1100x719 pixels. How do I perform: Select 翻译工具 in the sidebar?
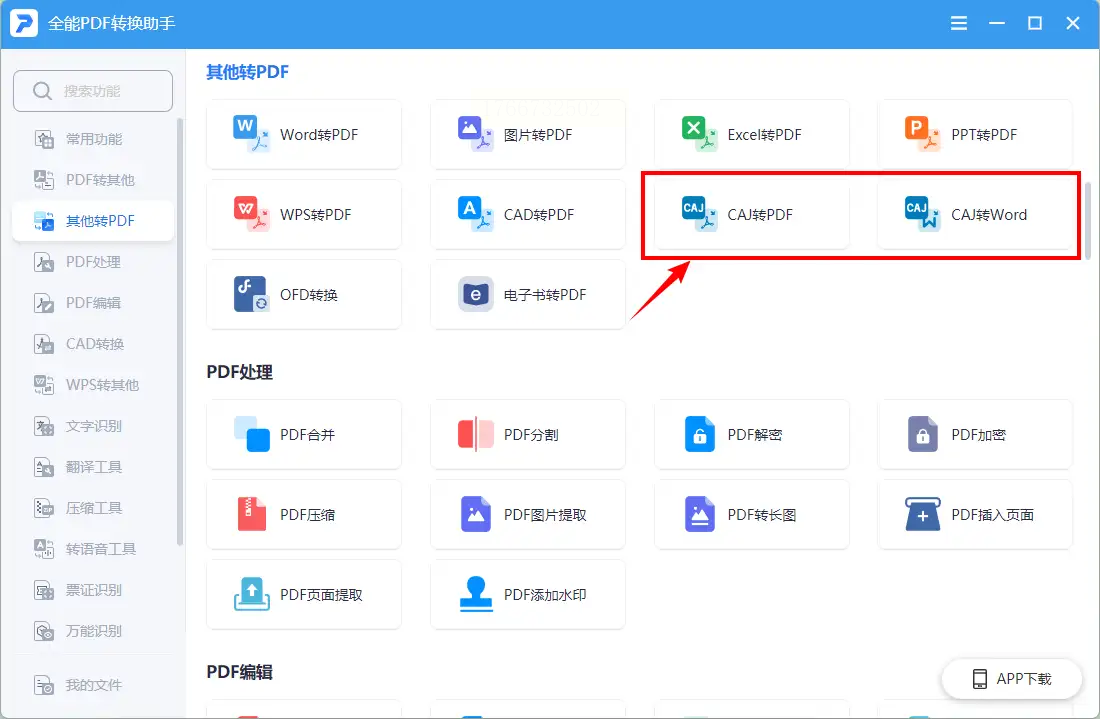pyautogui.click(x=93, y=466)
